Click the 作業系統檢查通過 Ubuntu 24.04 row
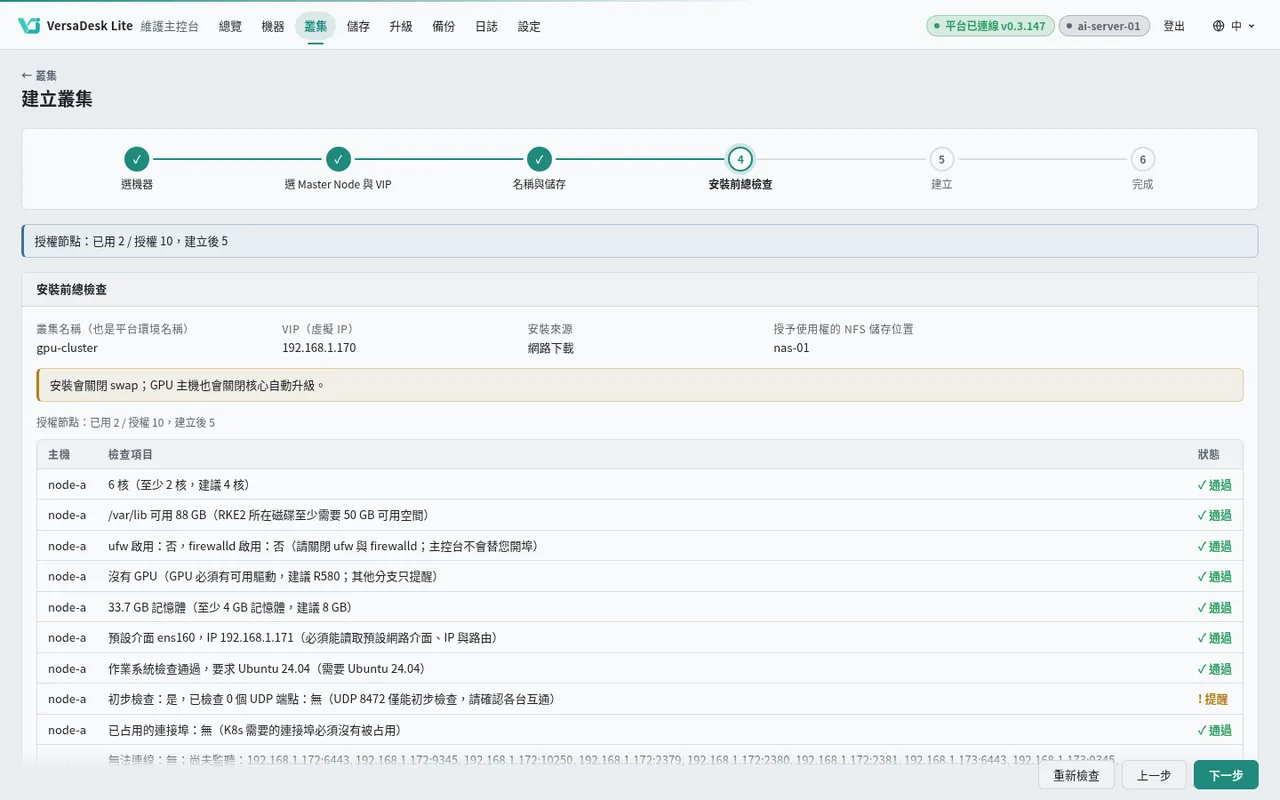This screenshot has height=800, width=1280. 640,668
